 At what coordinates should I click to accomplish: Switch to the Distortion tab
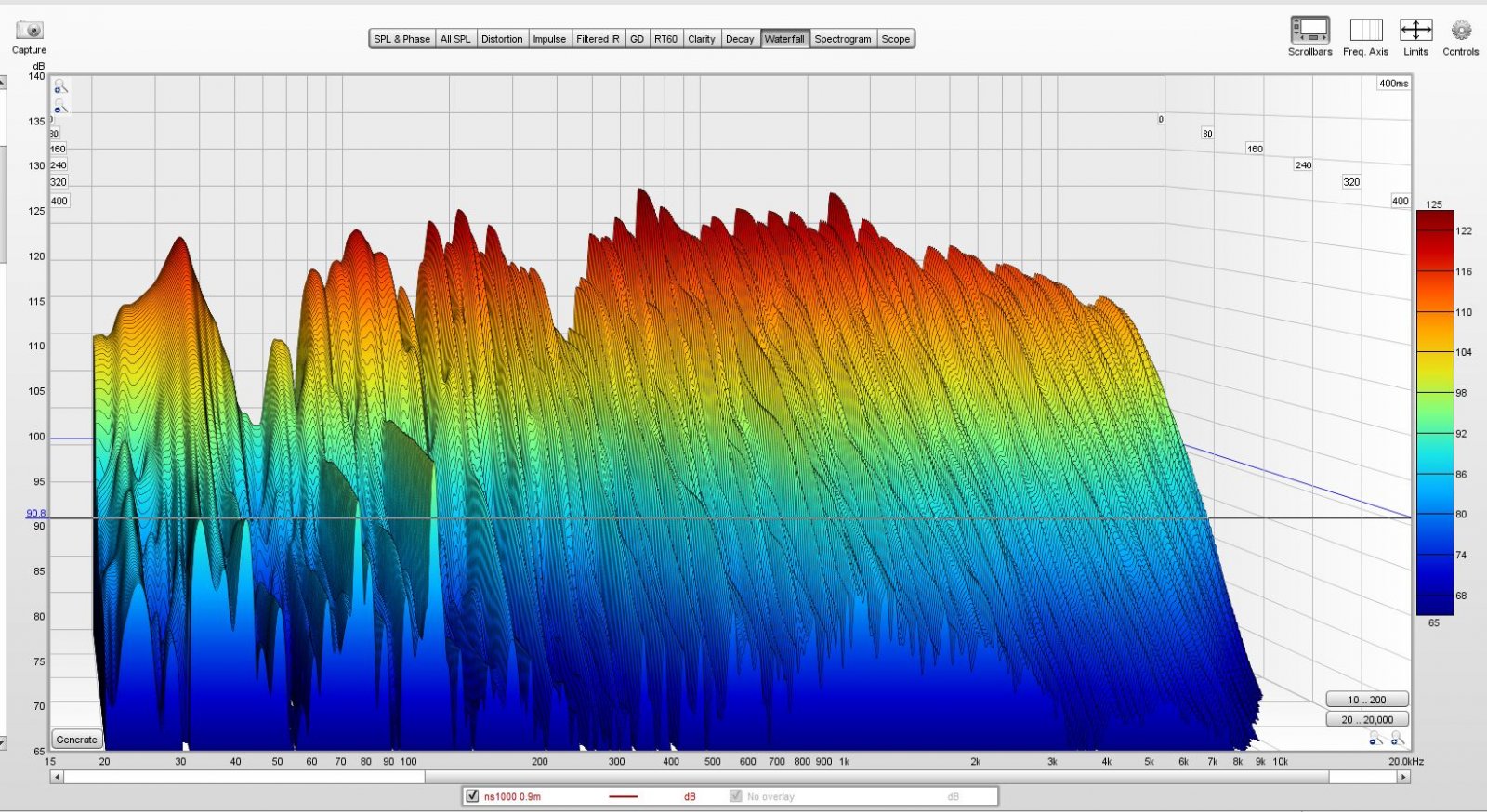pyautogui.click(x=502, y=39)
